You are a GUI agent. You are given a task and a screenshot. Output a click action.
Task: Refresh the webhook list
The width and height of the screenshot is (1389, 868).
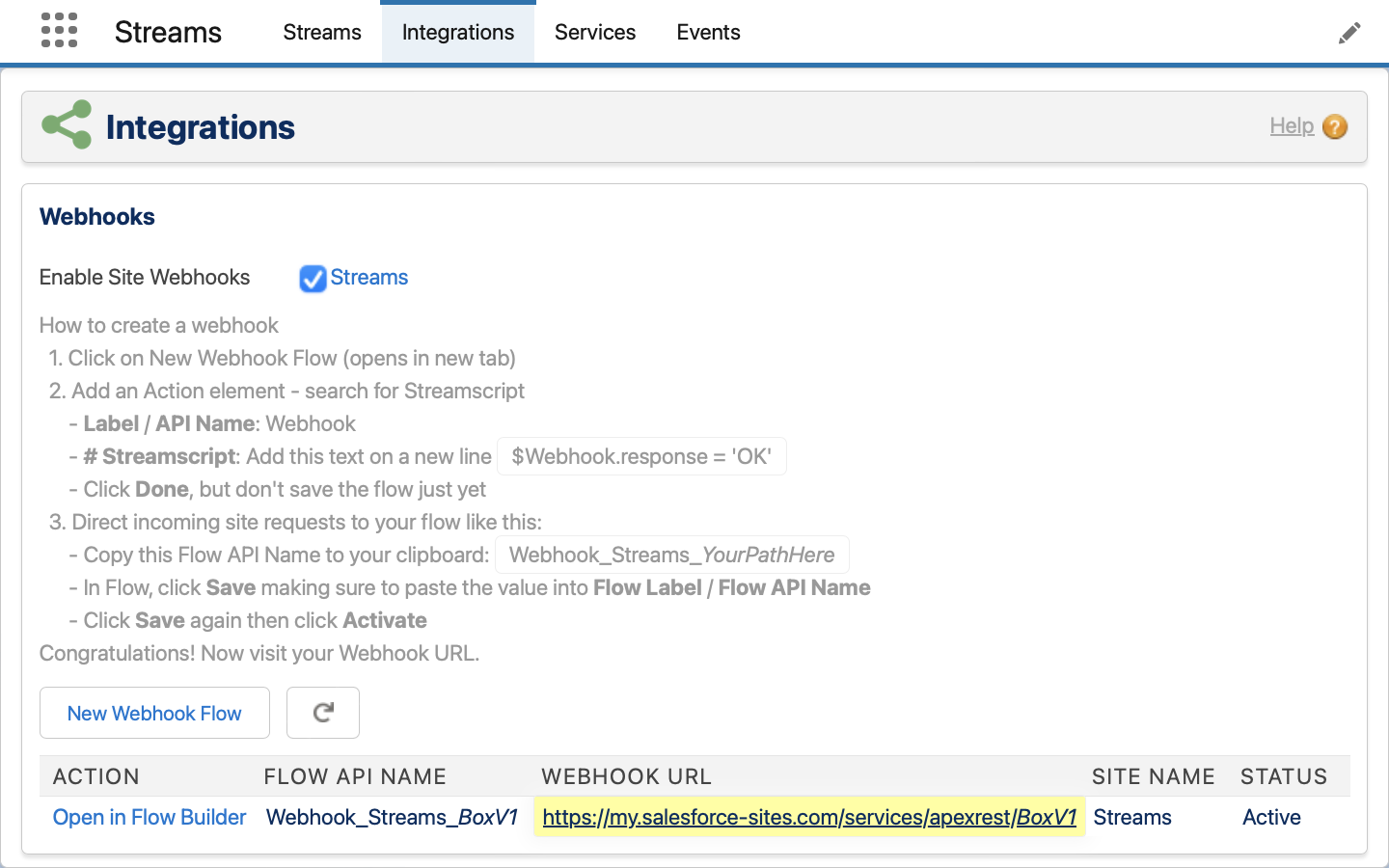click(323, 713)
